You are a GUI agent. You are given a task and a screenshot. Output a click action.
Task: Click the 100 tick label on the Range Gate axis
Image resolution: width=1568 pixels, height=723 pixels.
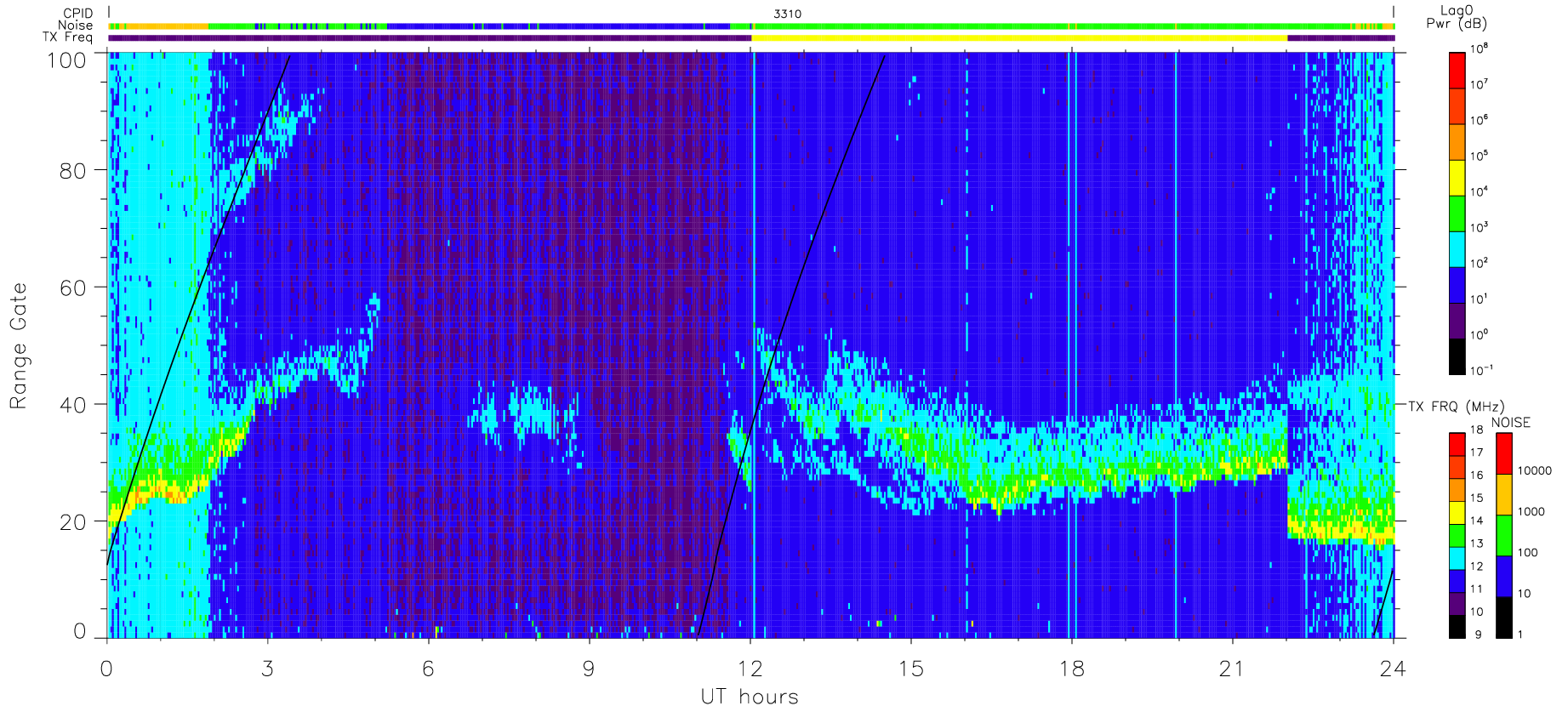pyautogui.click(x=66, y=60)
